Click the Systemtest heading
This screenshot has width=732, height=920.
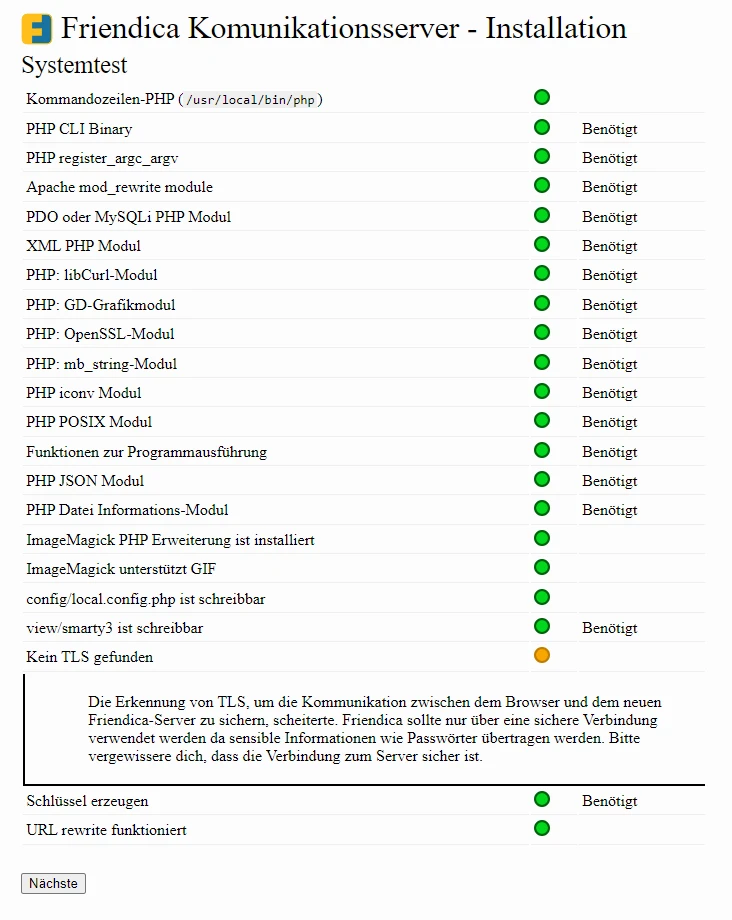click(74, 66)
